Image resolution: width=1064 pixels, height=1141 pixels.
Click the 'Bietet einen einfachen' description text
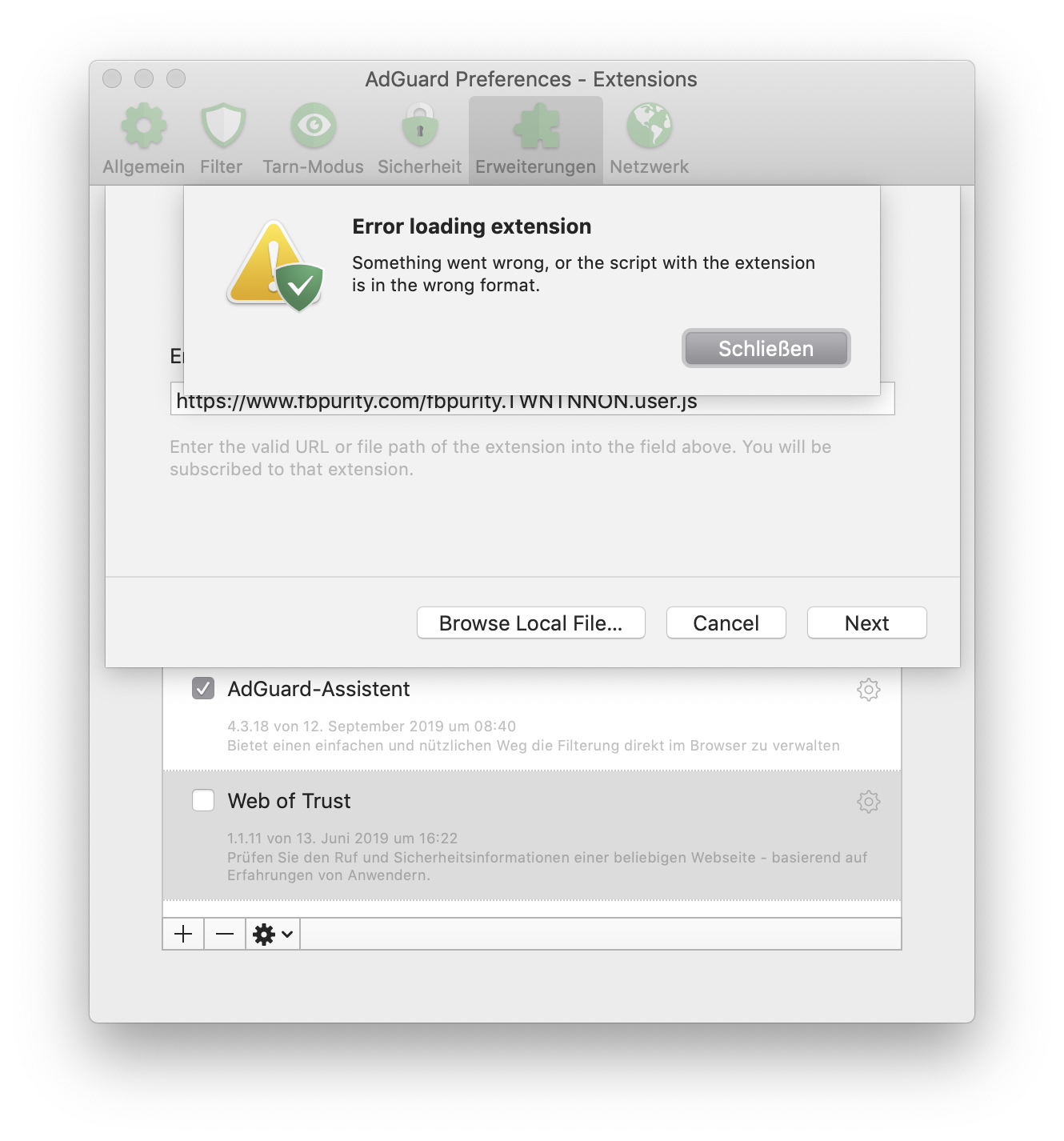tap(533, 746)
